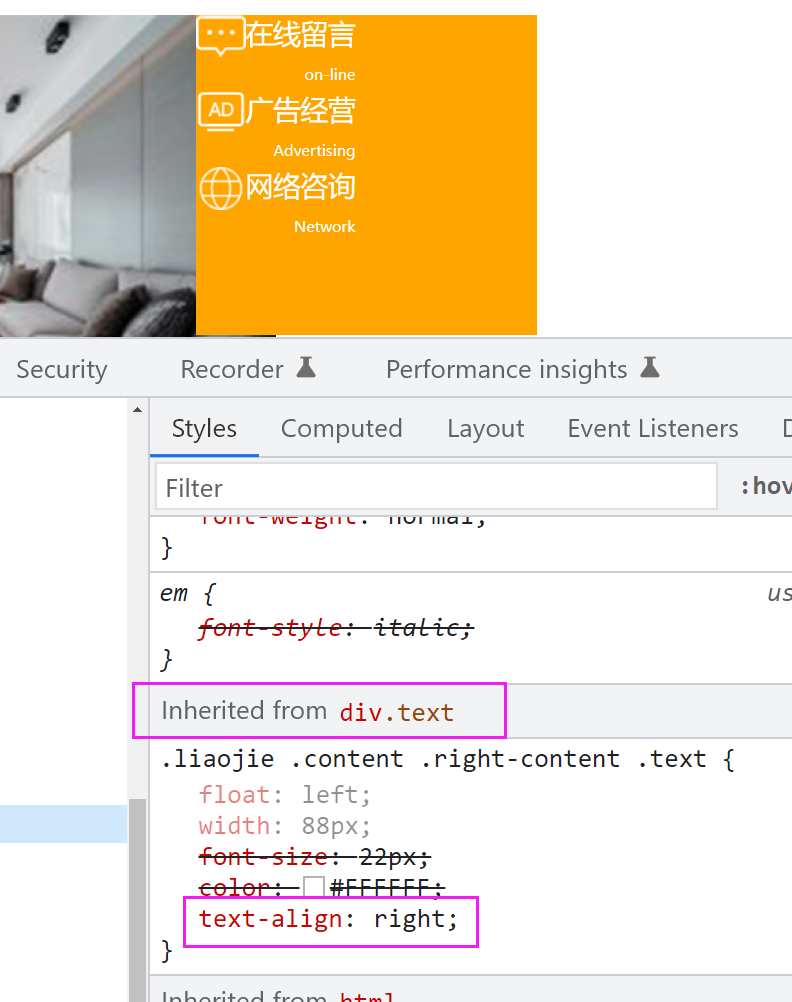Screen dimensions: 792x1002
Task: Click the html inherited element link
Action: (x=367, y=996)
